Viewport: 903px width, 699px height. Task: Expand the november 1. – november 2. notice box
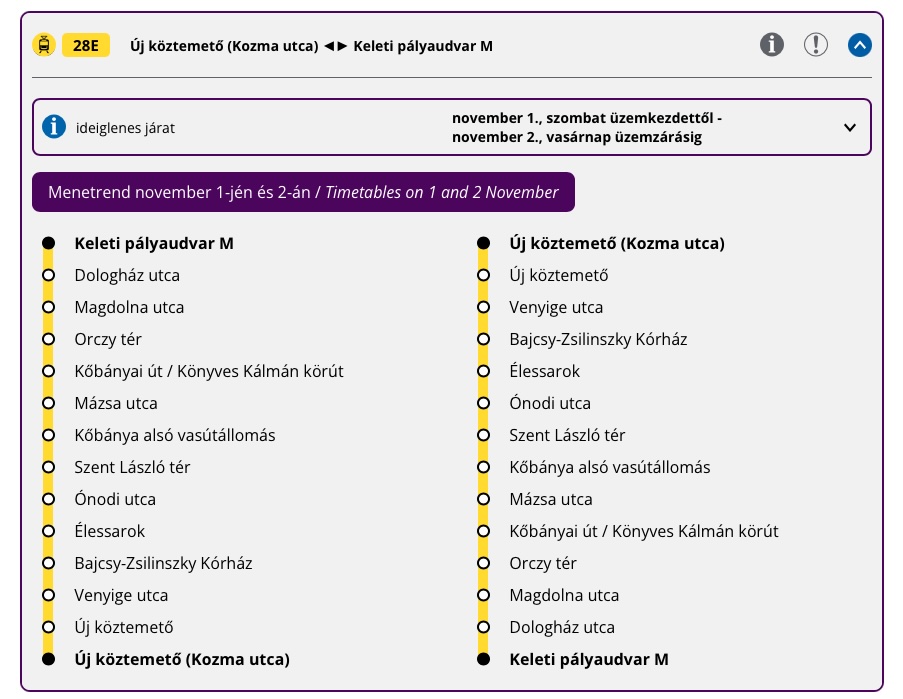452,127
